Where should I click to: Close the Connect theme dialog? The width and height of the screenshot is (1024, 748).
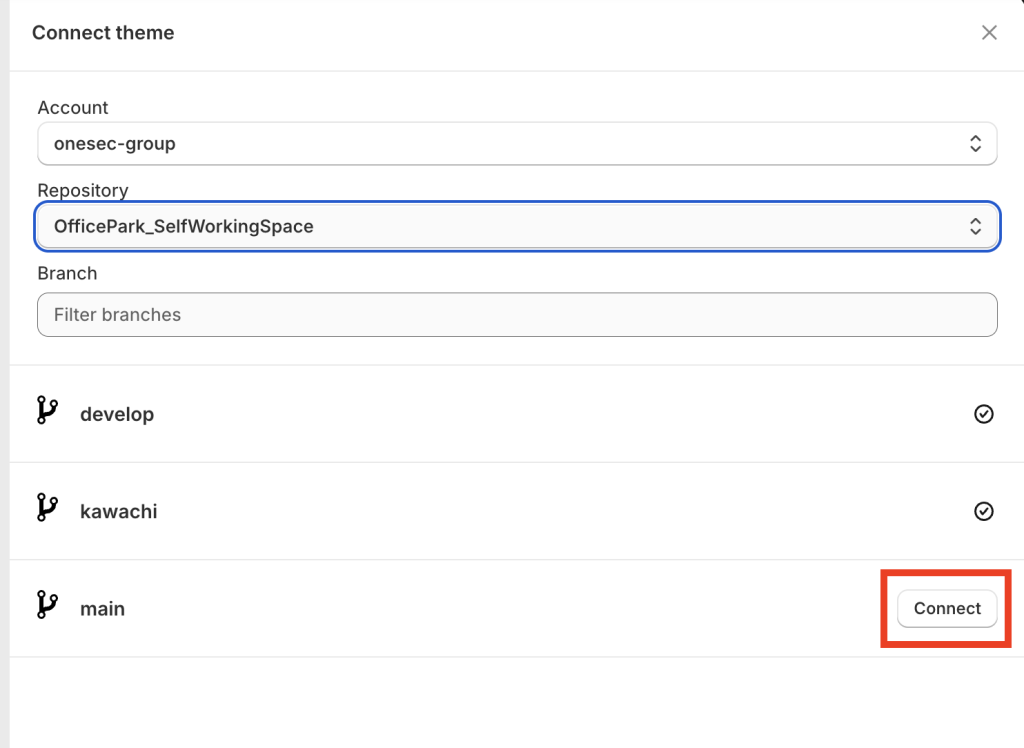coord(989,33)
